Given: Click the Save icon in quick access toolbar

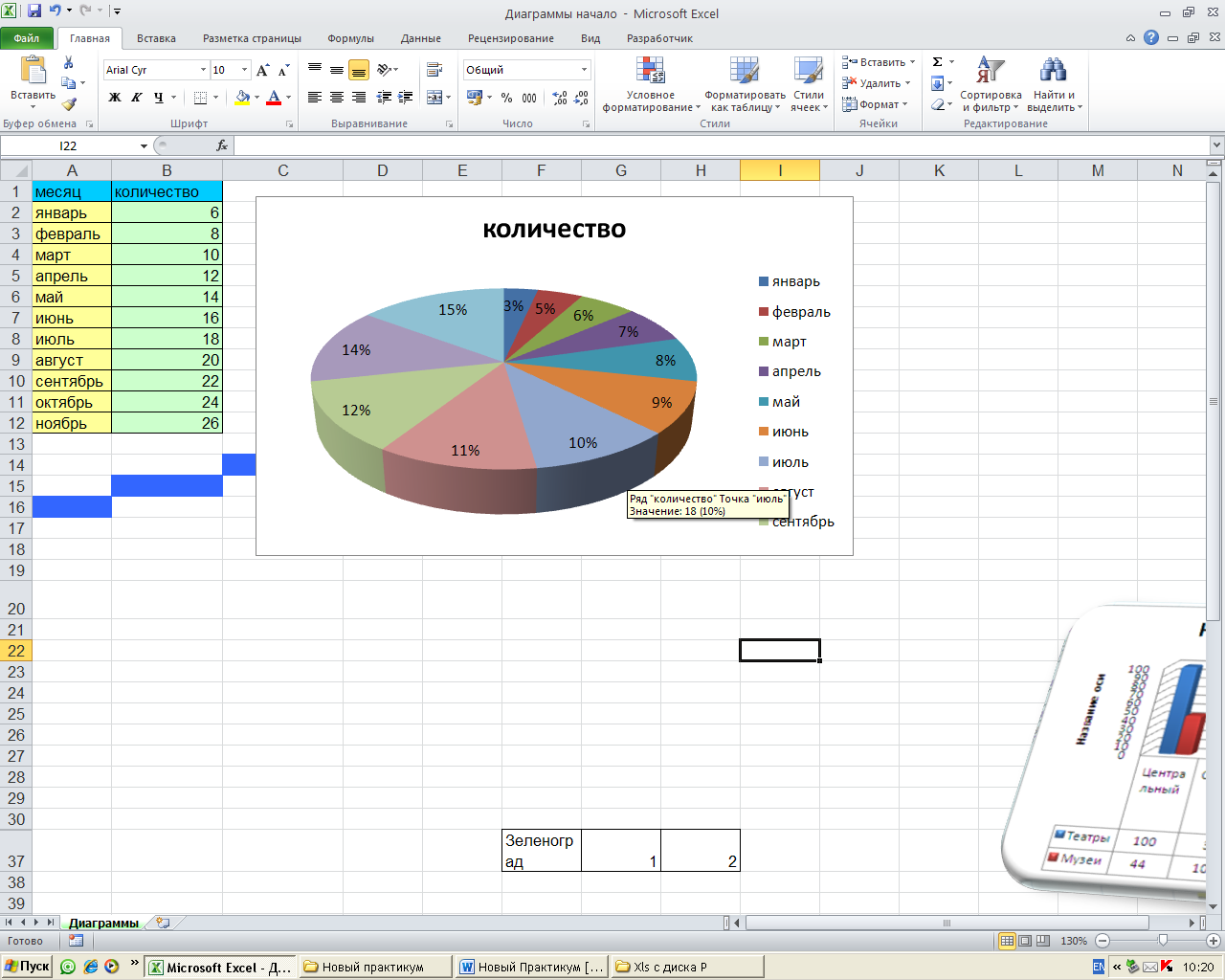Looking at the screenshot, I should [x=34, y=11].
